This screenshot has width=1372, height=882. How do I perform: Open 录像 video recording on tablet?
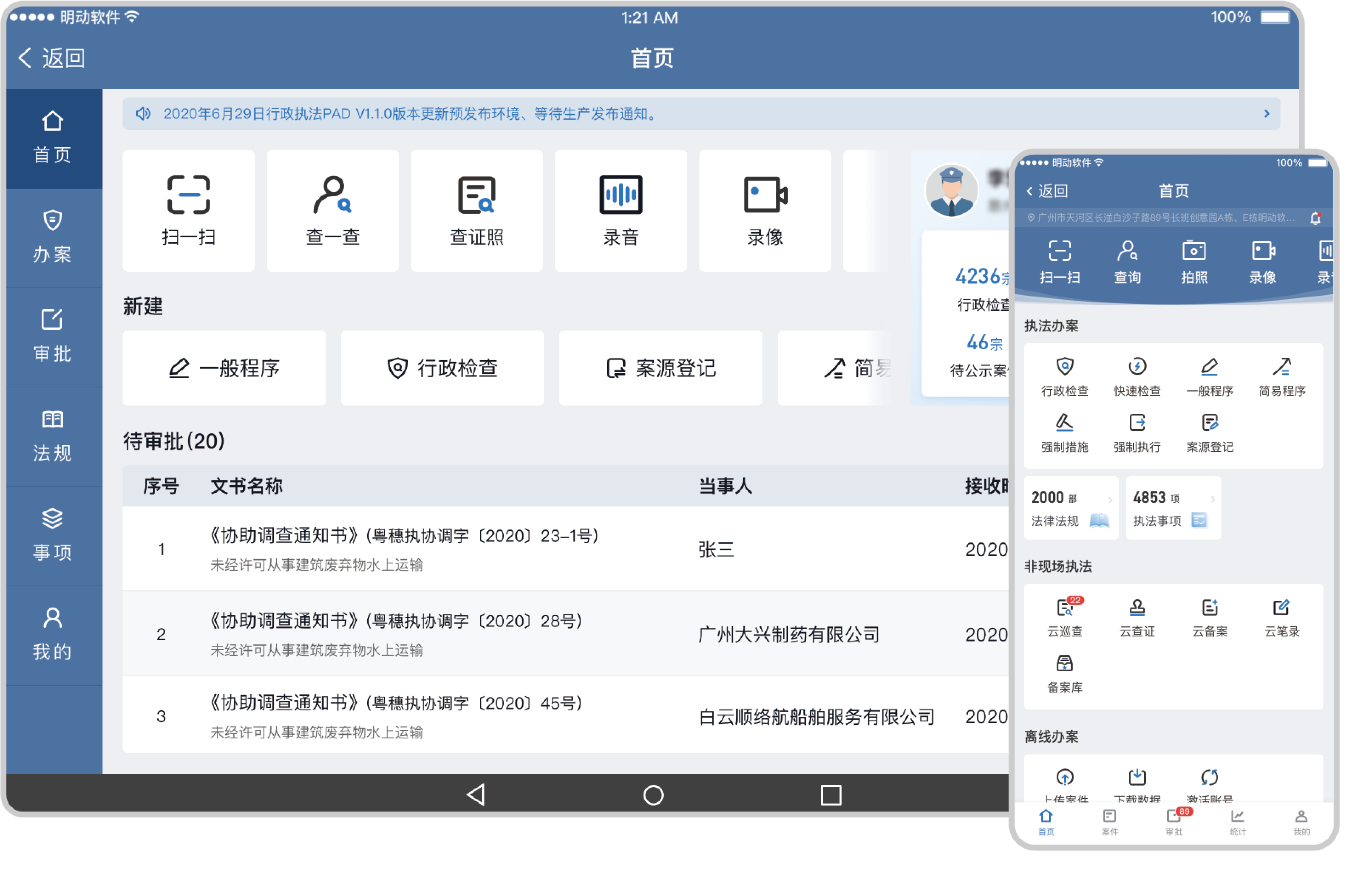coord(765,195)
